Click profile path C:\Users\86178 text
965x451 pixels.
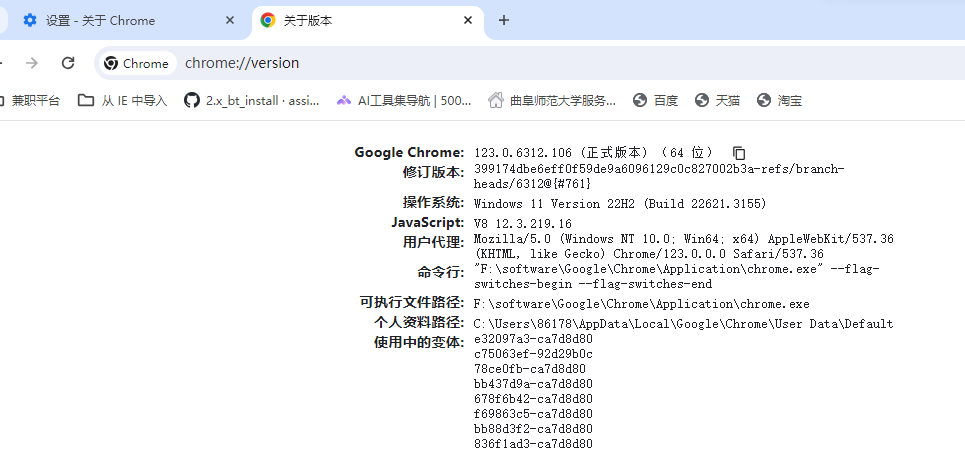coord(684,324)
